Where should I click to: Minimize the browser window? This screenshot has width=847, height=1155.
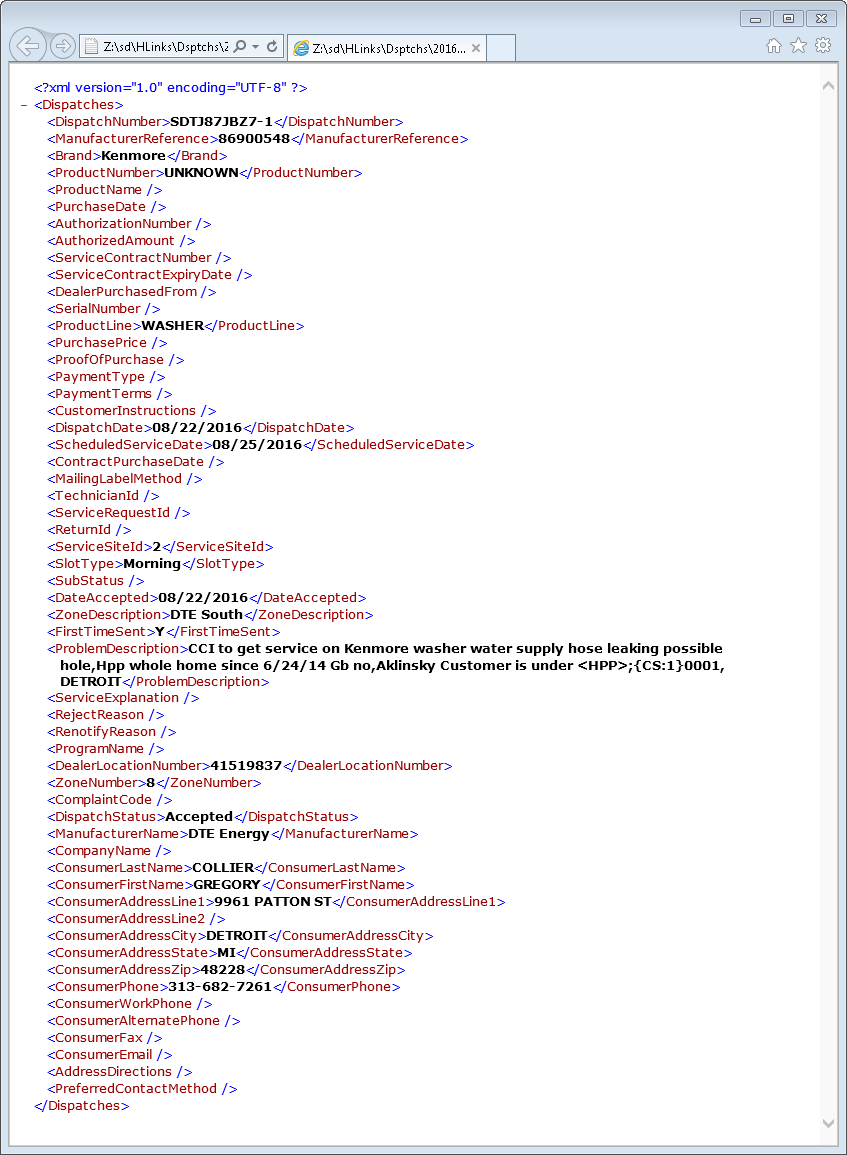point(754,18)
